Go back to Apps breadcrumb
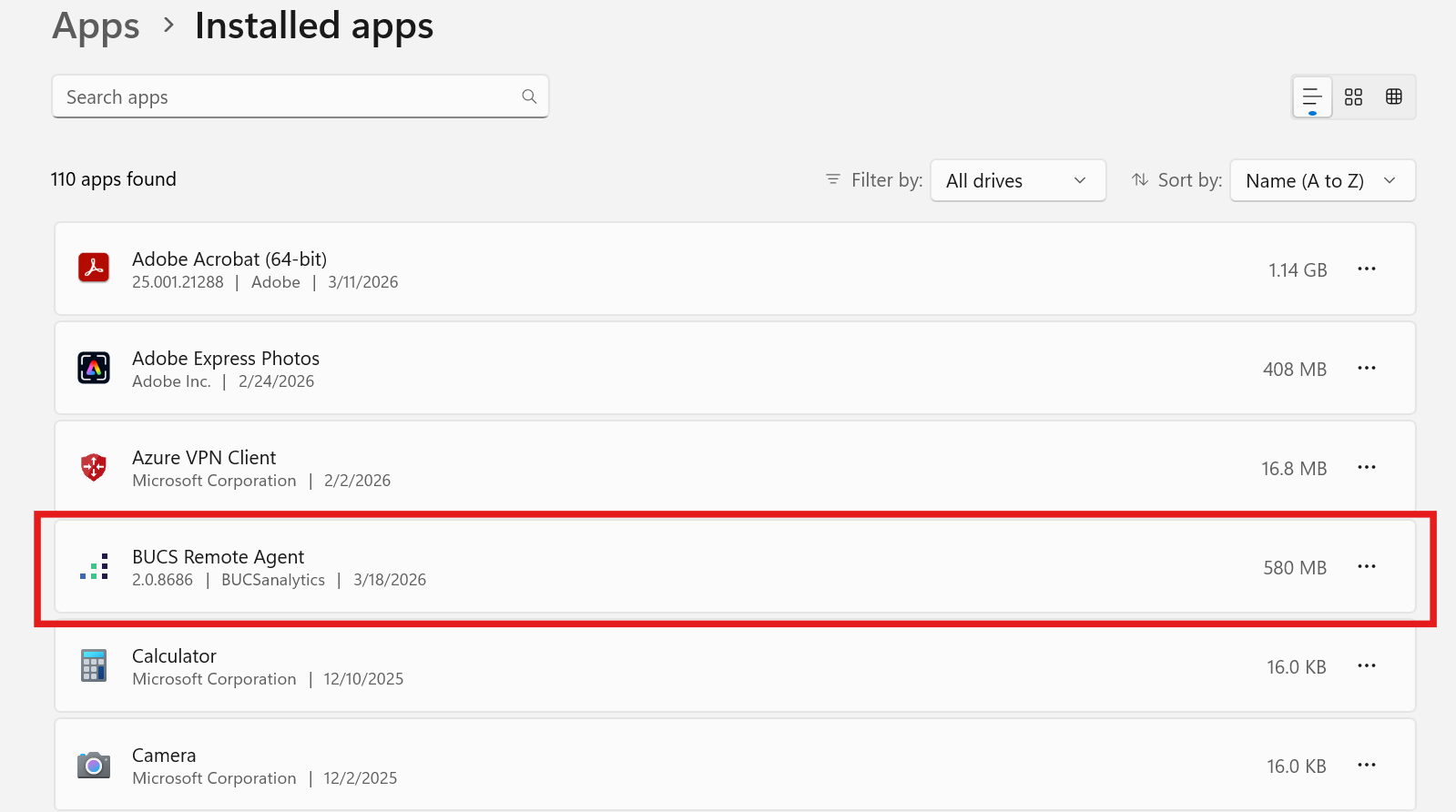Screen dimensions: 1456x812 [x=96, y=25]
